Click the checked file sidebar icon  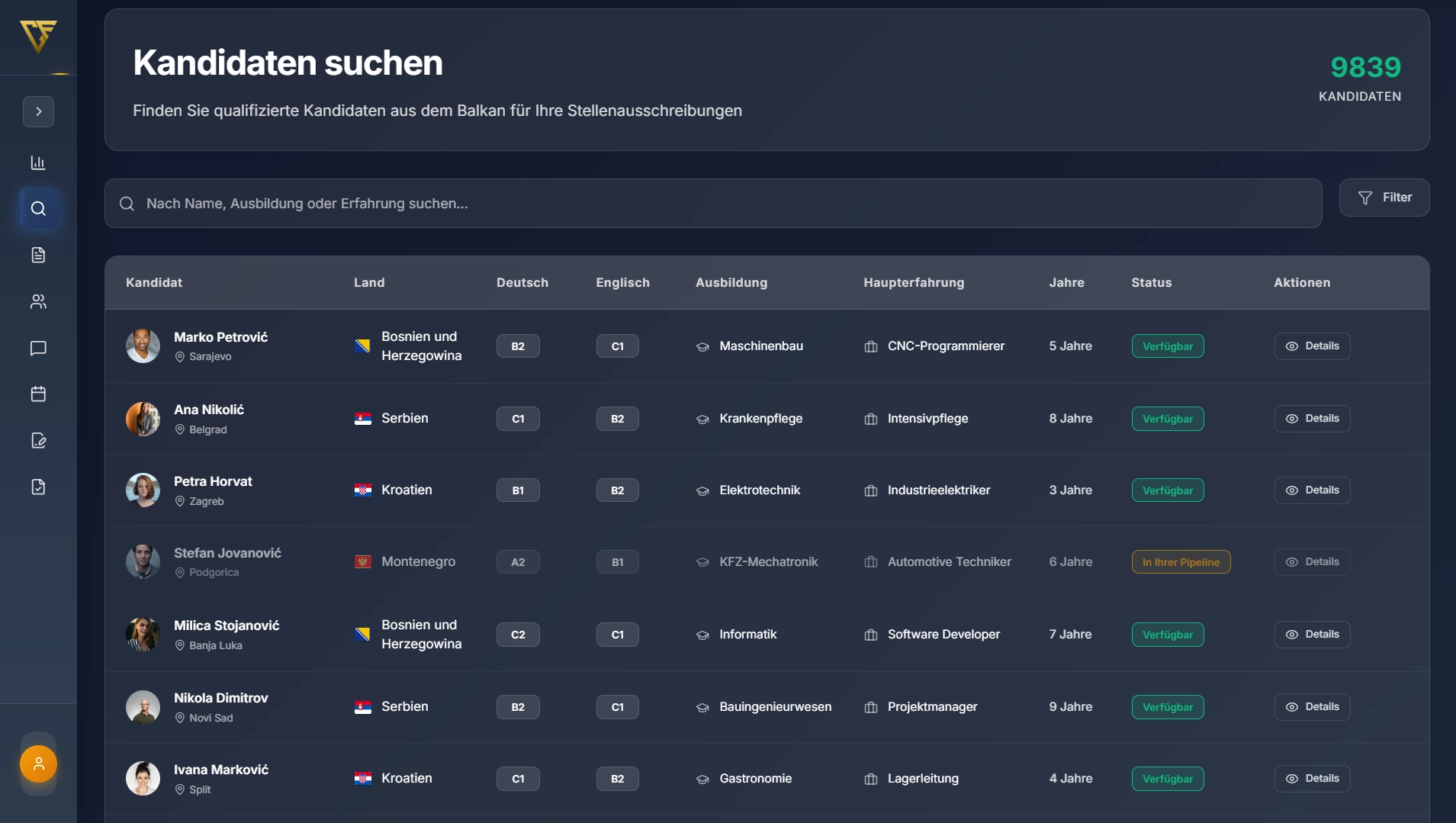pos(38,487)
